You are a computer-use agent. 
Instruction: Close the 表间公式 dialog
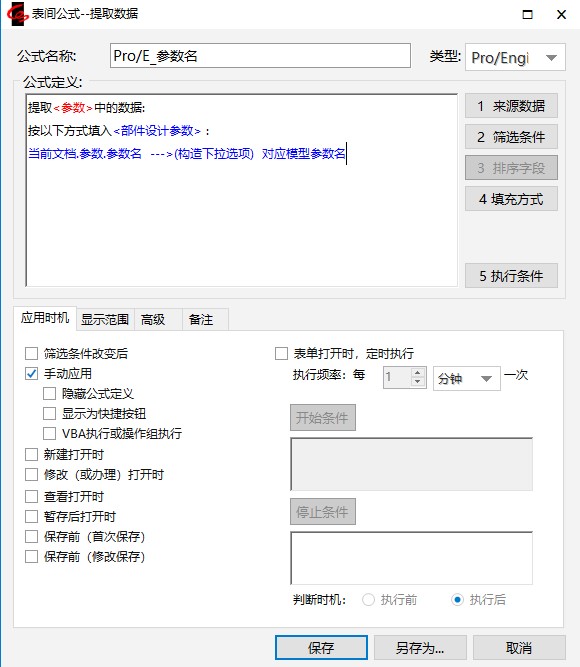click(561, 14)
